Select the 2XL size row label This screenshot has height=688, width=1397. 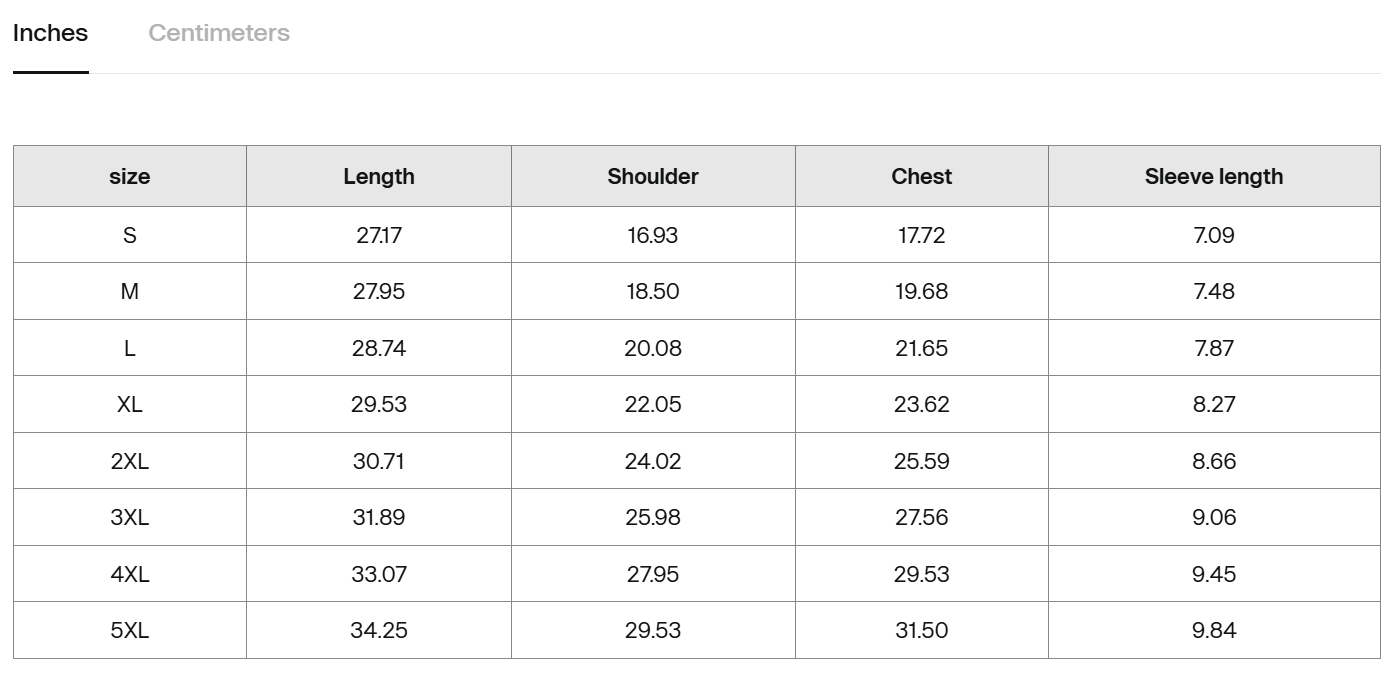130,461
